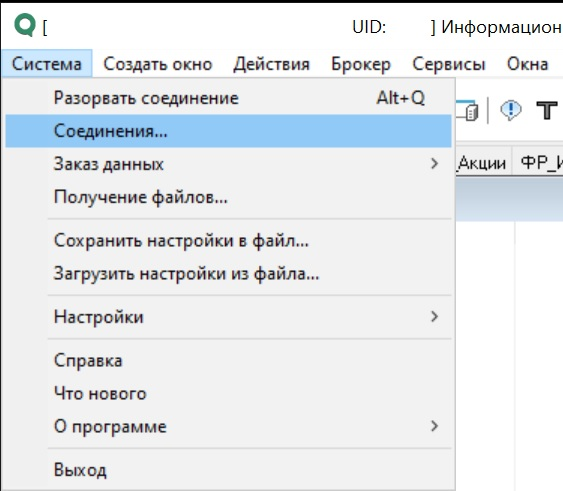563x491 pixels.
Task: Open the Действия menu
Action: [271, 64]
